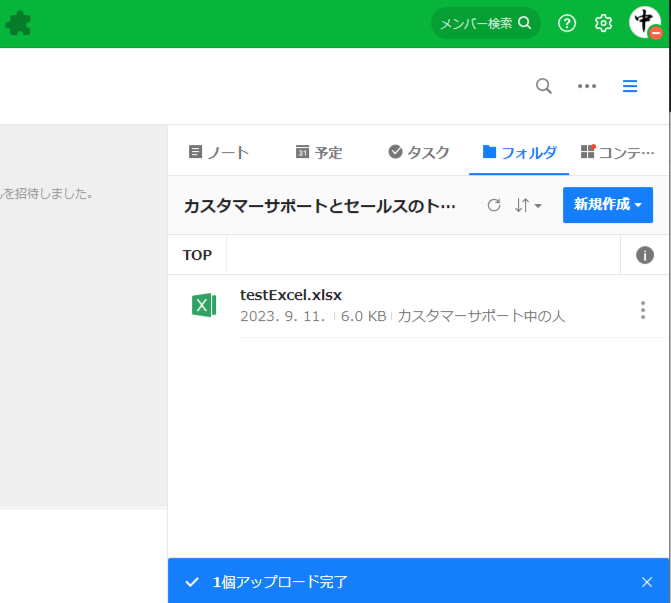Click the magnifier search icon below header
This screenshot has width=671, height=603.
coord(544,86)
